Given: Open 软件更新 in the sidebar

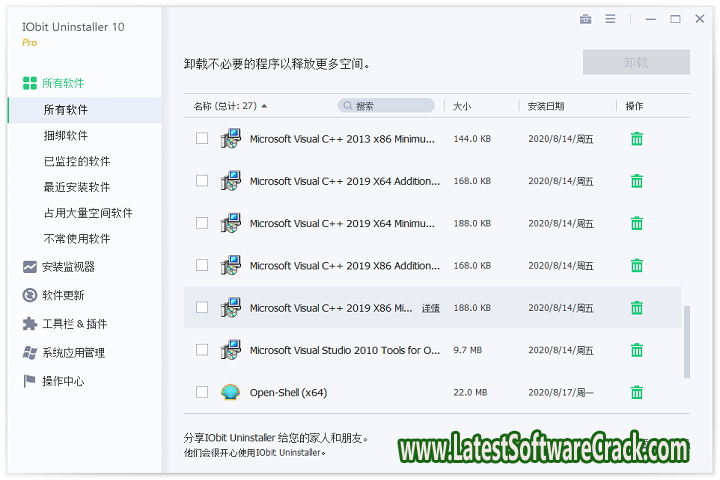Looking at the screenshot, I should 62,295.
